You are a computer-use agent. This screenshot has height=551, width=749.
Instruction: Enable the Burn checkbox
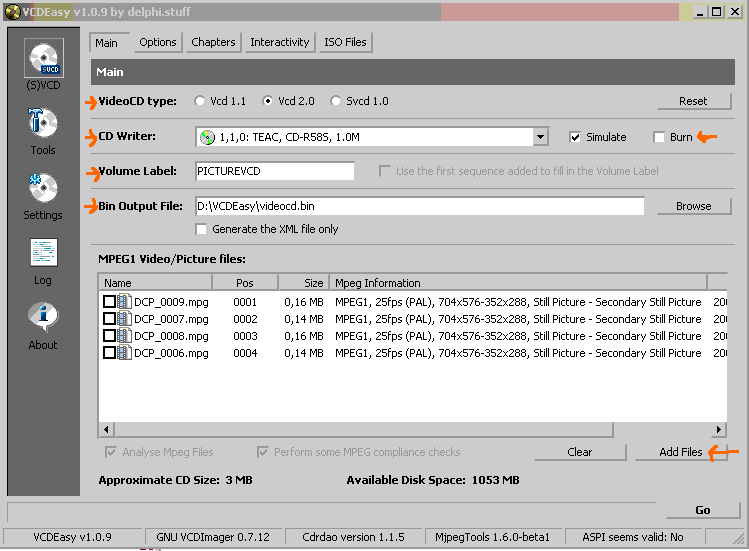[659, 138]
